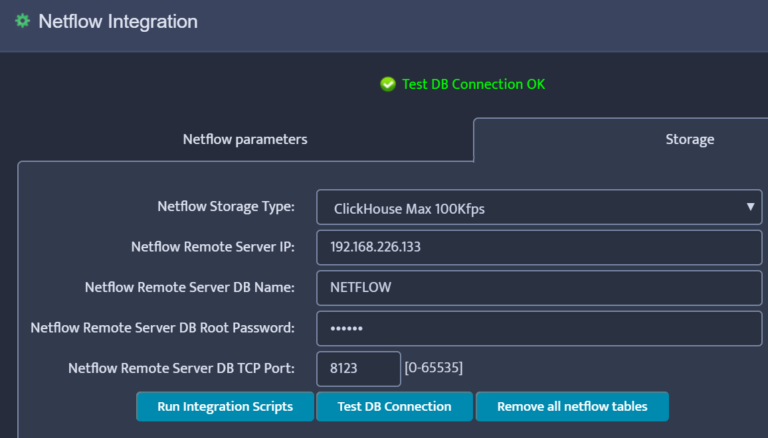Click the Netflow Integration header title
The width and height of the screenshot is (768, 438).
coord(118,21)
